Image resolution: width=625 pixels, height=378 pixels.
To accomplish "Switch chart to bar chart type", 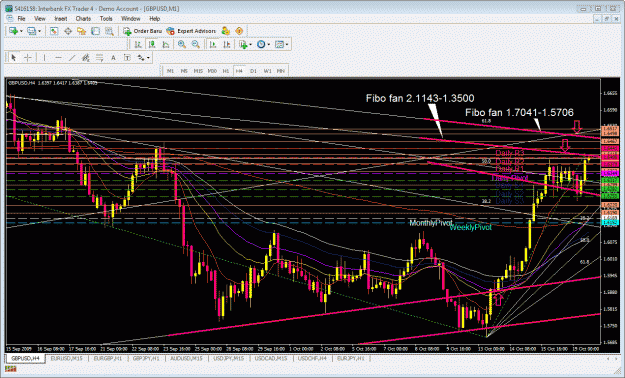I will point(138,45).
